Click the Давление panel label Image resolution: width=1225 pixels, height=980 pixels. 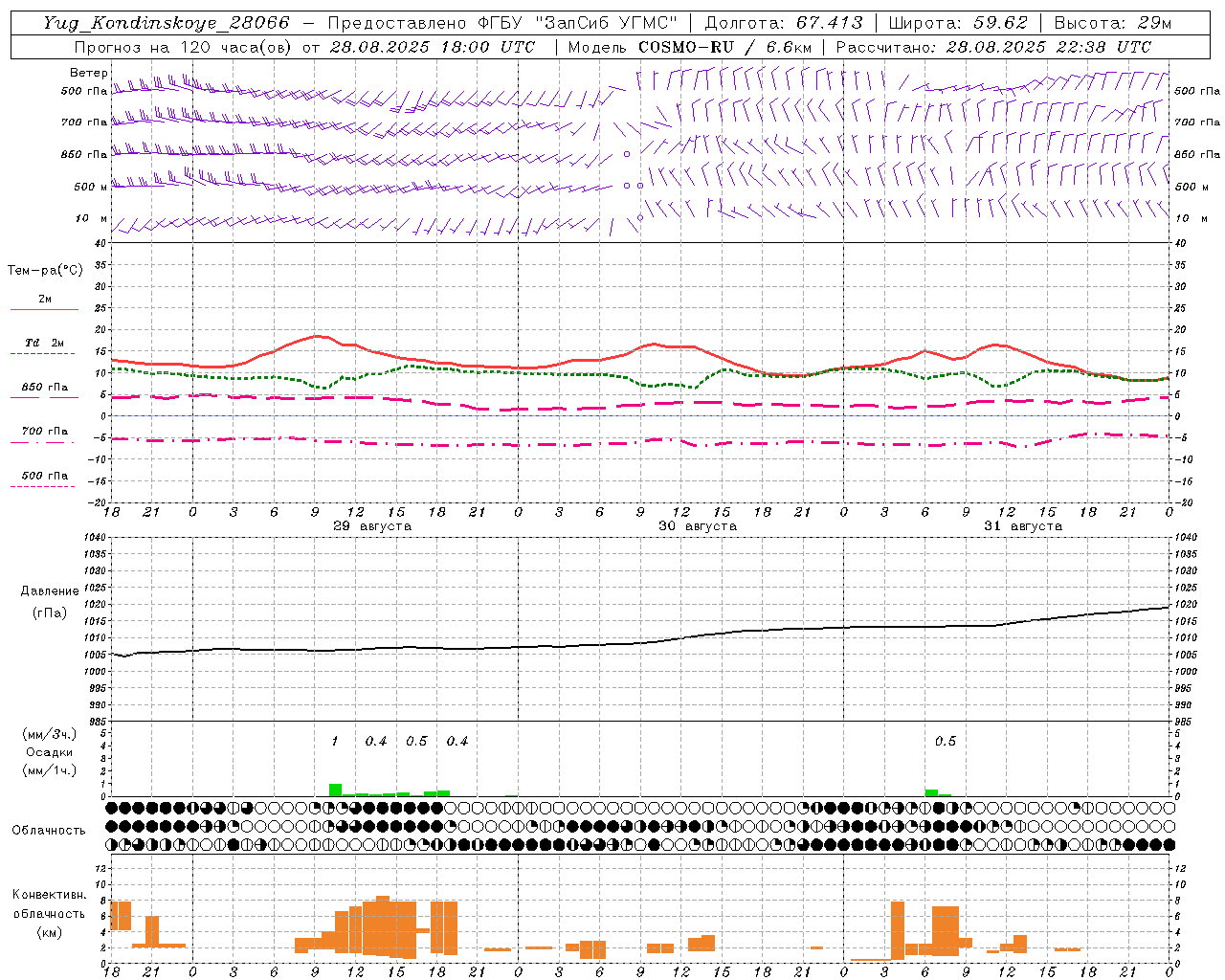pos(50,591)
